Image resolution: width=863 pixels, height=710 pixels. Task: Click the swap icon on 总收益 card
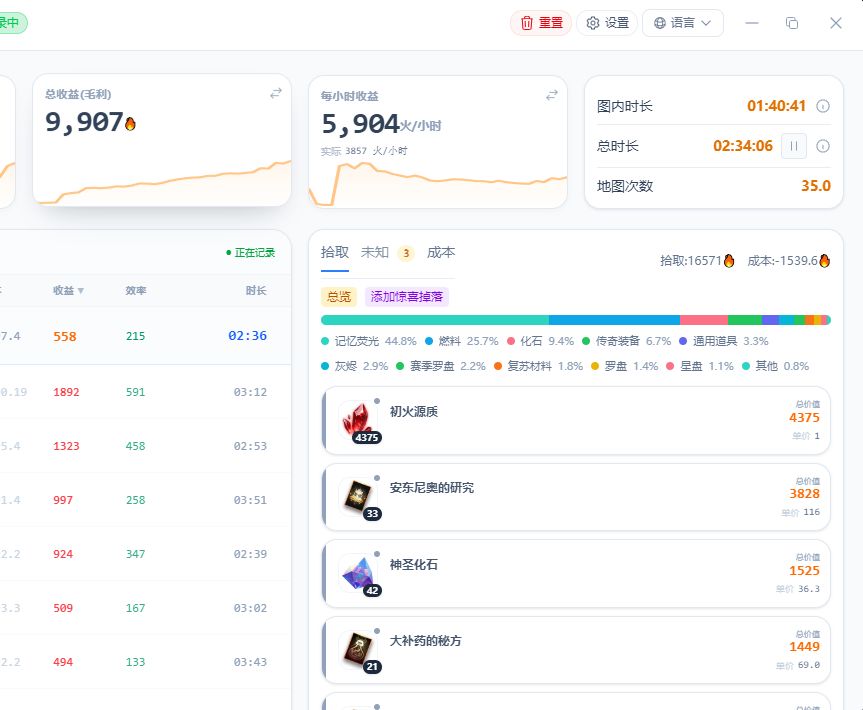point(276,94)
